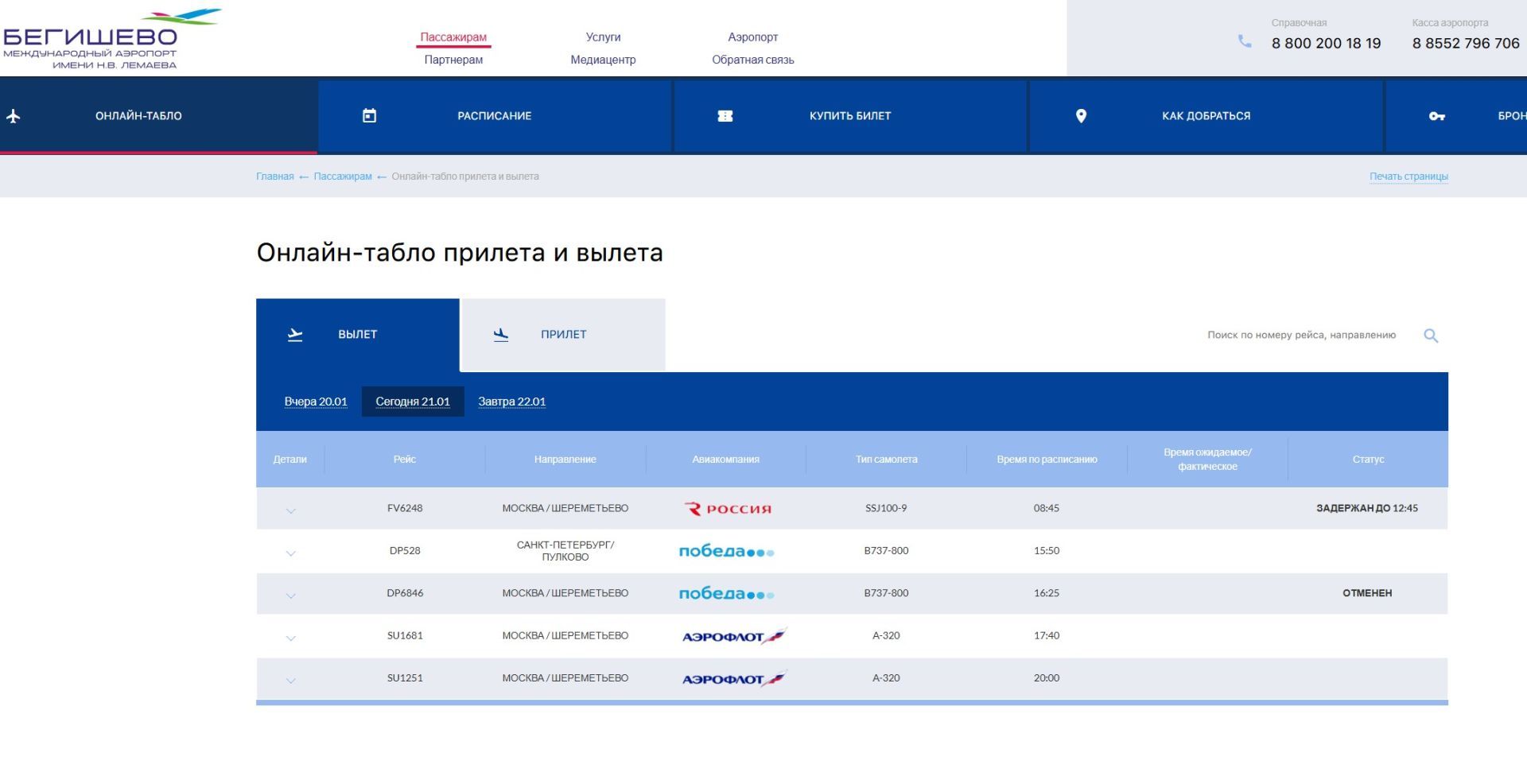Click the key icon in navigation bar

click(x=1436, y=116)
